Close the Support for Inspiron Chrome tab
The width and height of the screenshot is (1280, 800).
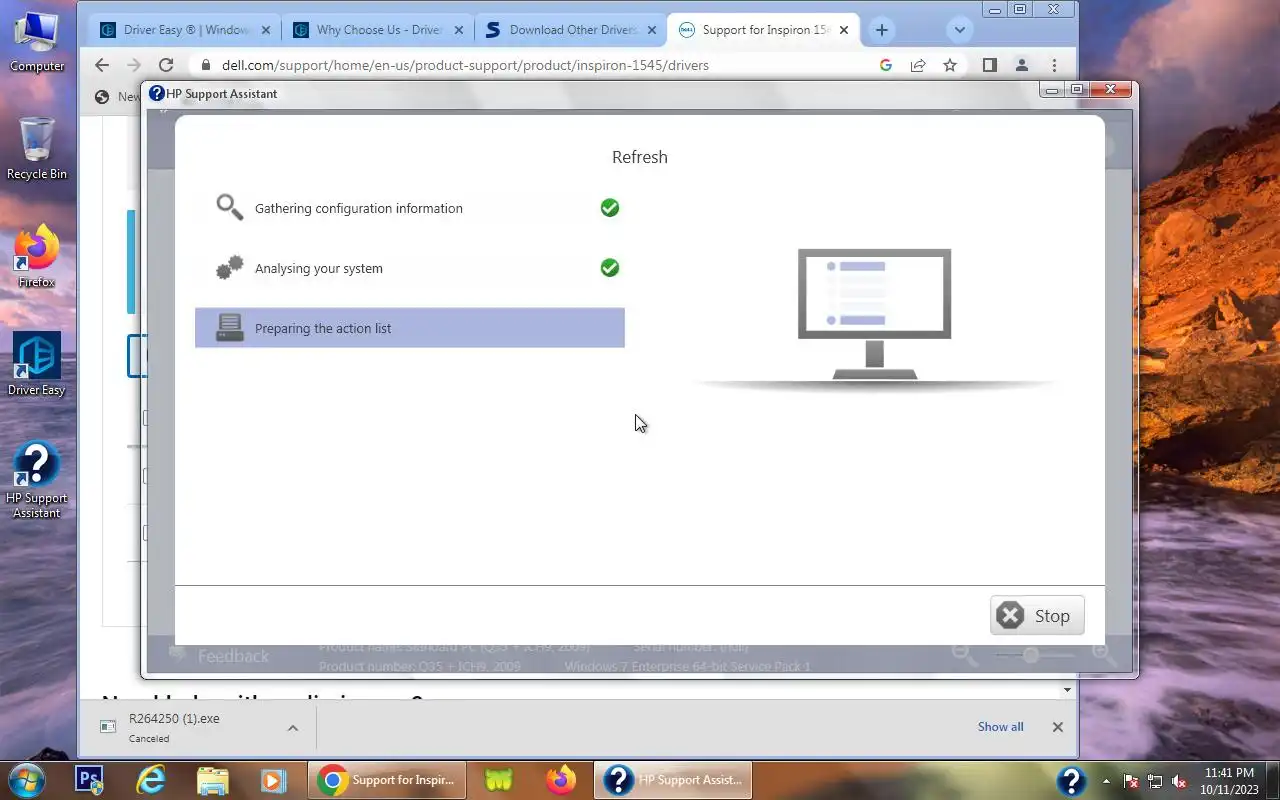844,30
